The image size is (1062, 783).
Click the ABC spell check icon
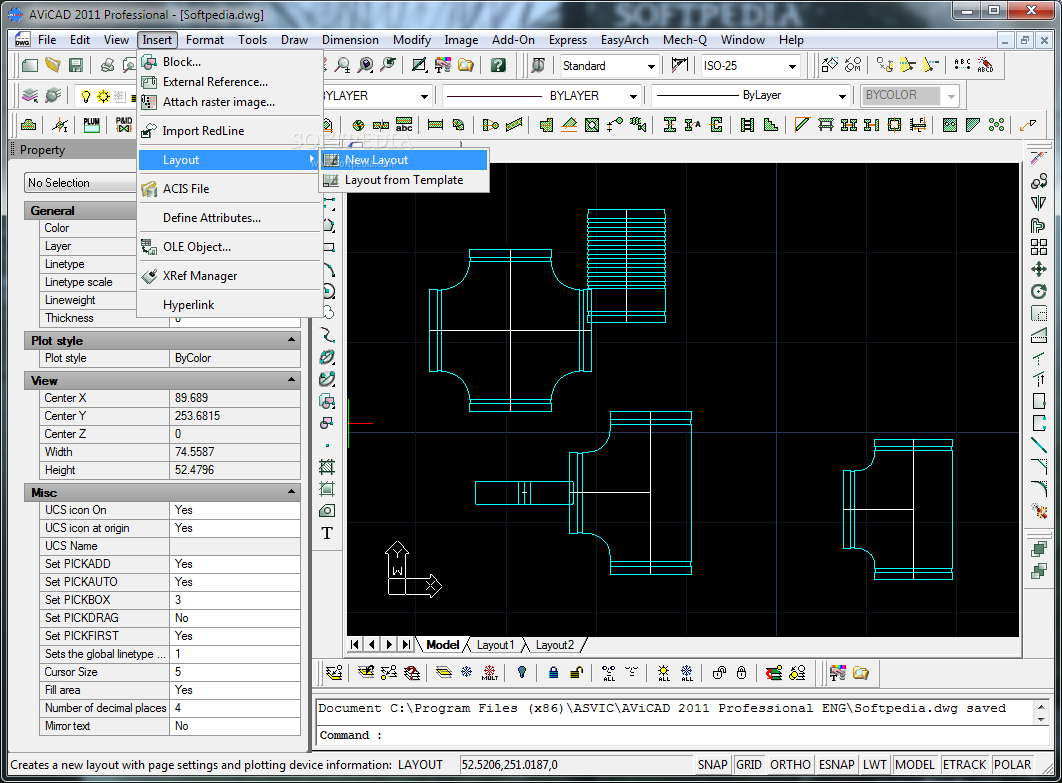(962, 65)
